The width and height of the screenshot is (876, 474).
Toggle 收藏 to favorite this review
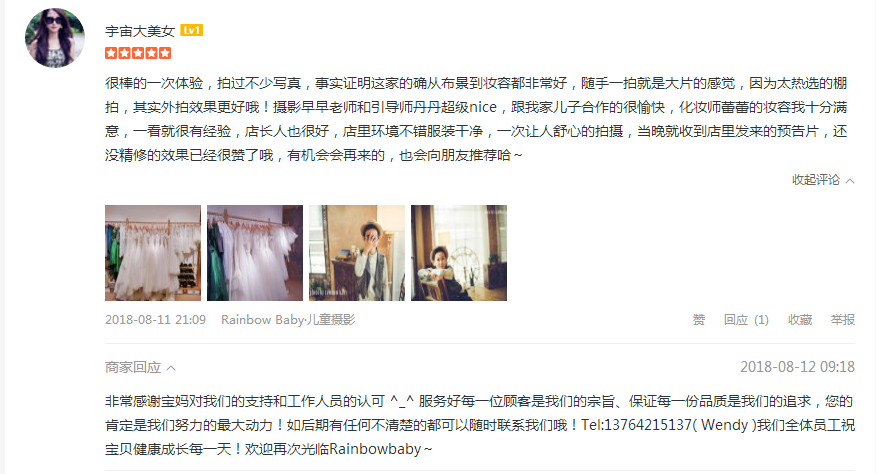pyautogui.click(x=799, y=320)
